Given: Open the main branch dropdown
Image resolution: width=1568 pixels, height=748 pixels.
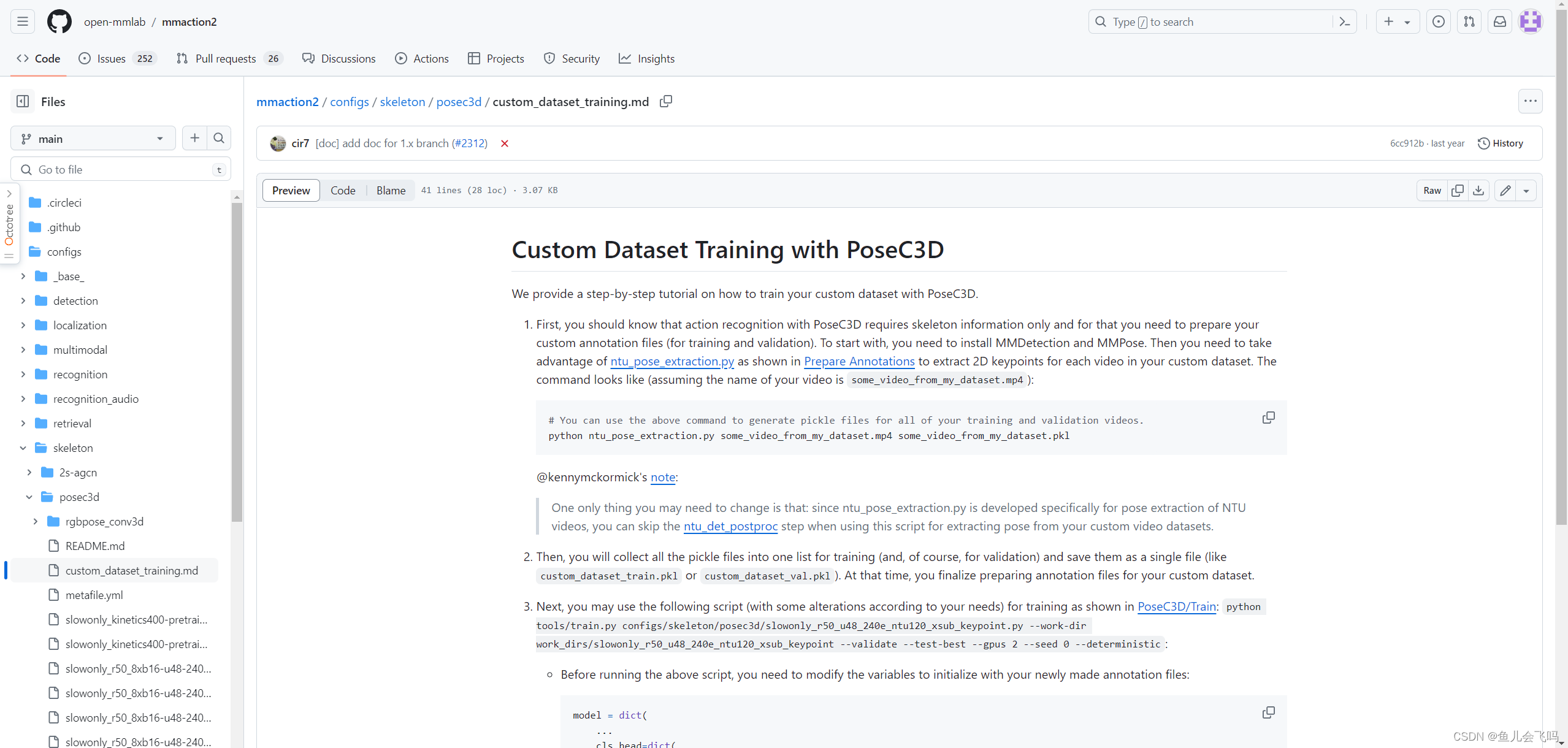Looking at the screenshot, I should click(x=93, y=139).
